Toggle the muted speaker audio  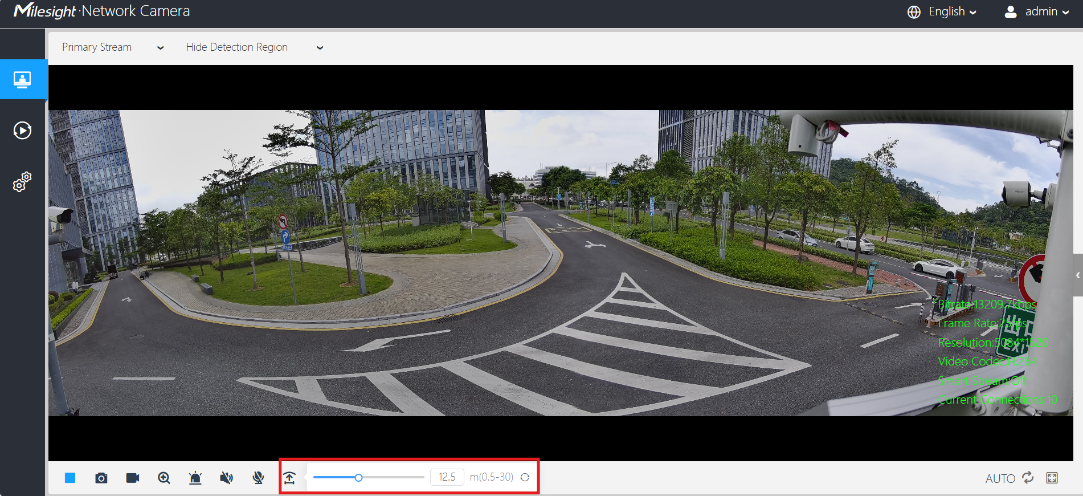tap(227, 478)
